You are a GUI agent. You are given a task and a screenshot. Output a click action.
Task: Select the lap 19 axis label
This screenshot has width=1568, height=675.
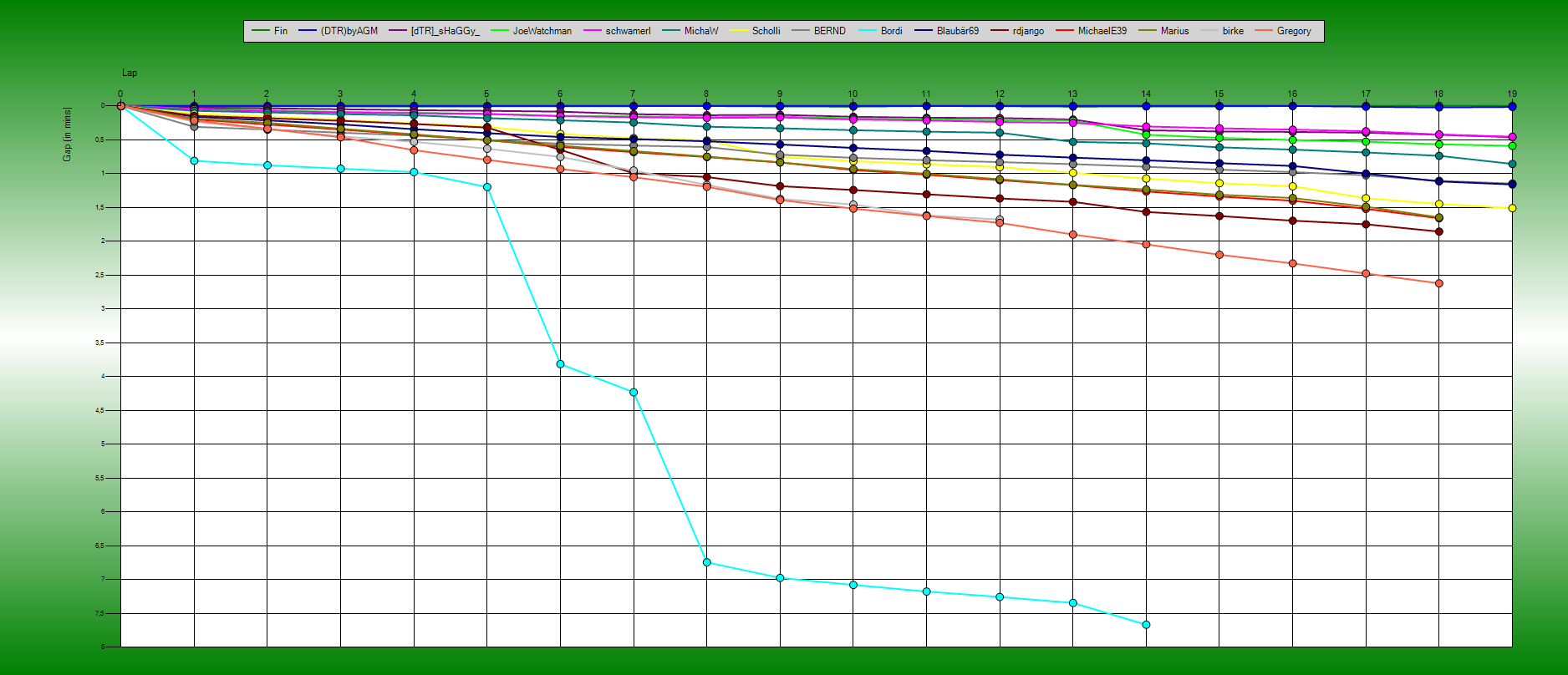[x=1512, y=94]
